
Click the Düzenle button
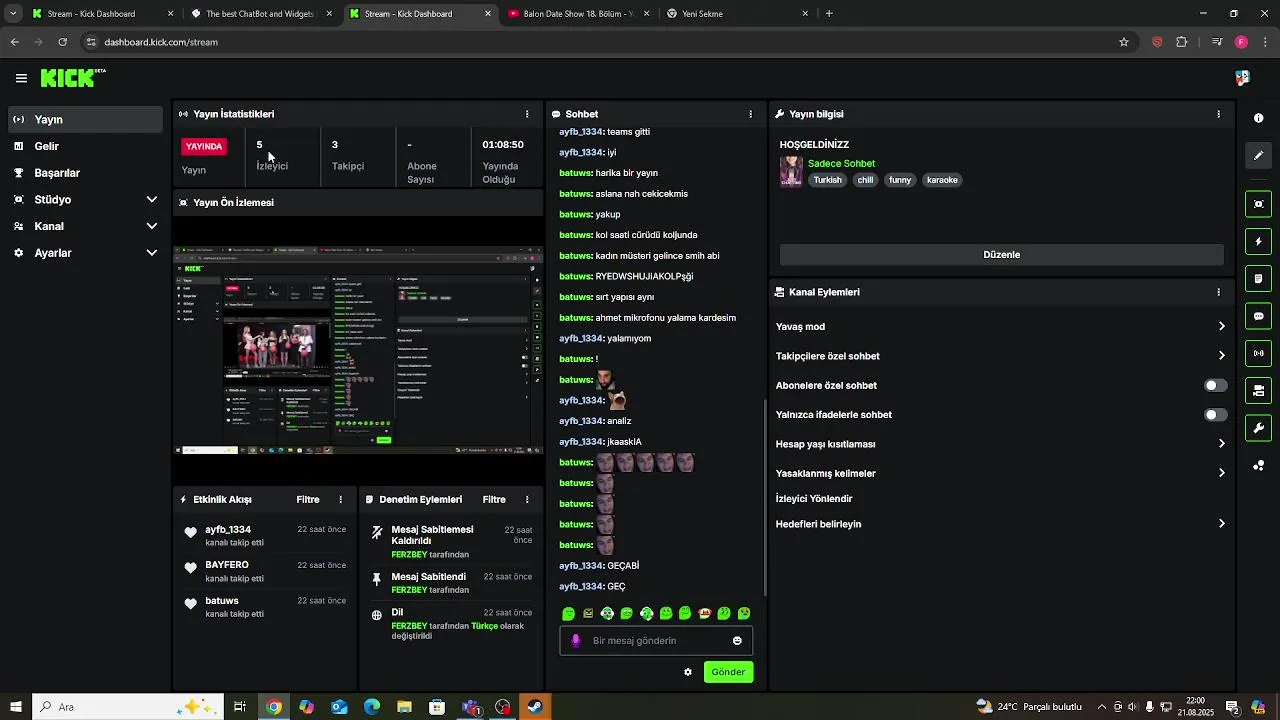pos(1001,255)
